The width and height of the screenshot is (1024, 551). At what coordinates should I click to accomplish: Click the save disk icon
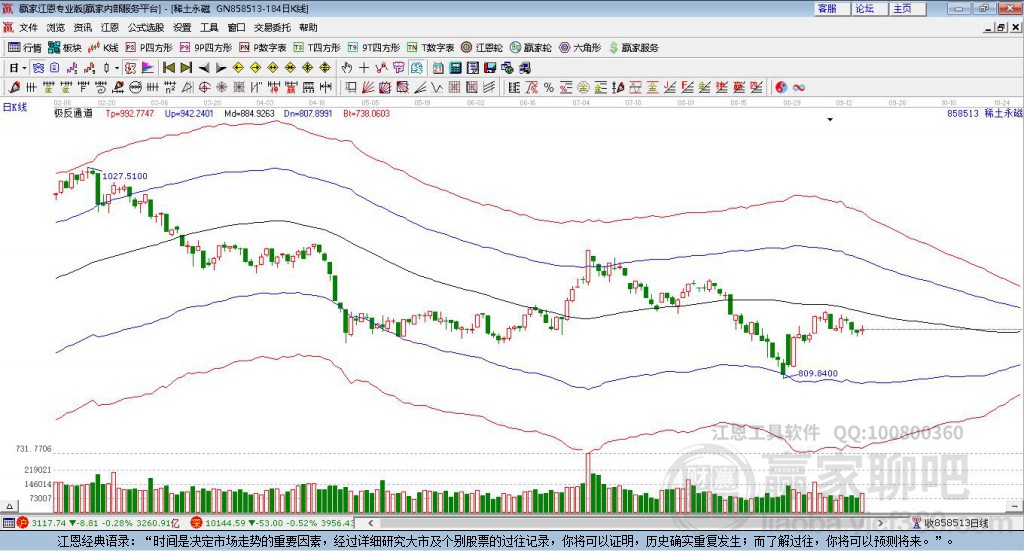pyautogui.click(x=490, y=68)
